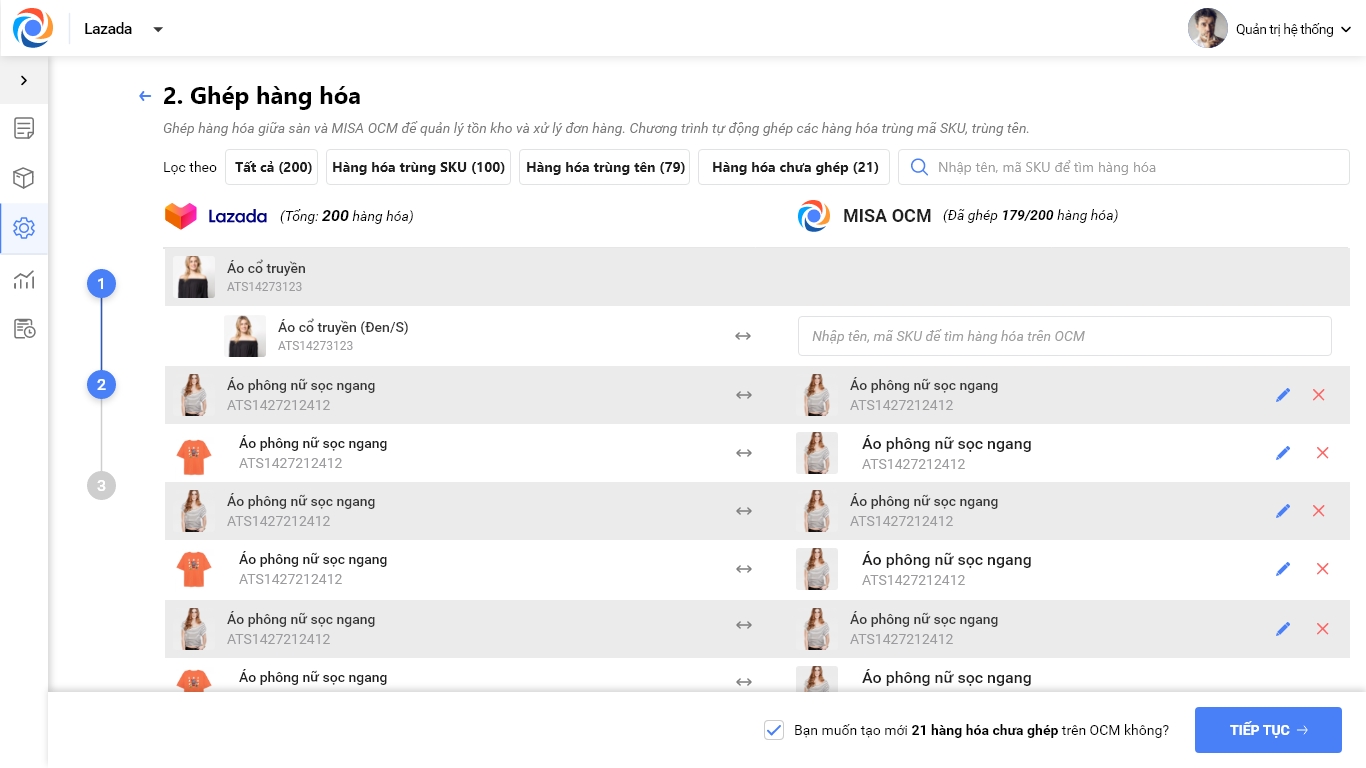The height and width of the screenshot is (768, 1366).
Task: Filter by Hàng hóa chưa ghép (21)
Action: [x=795, y=167]
